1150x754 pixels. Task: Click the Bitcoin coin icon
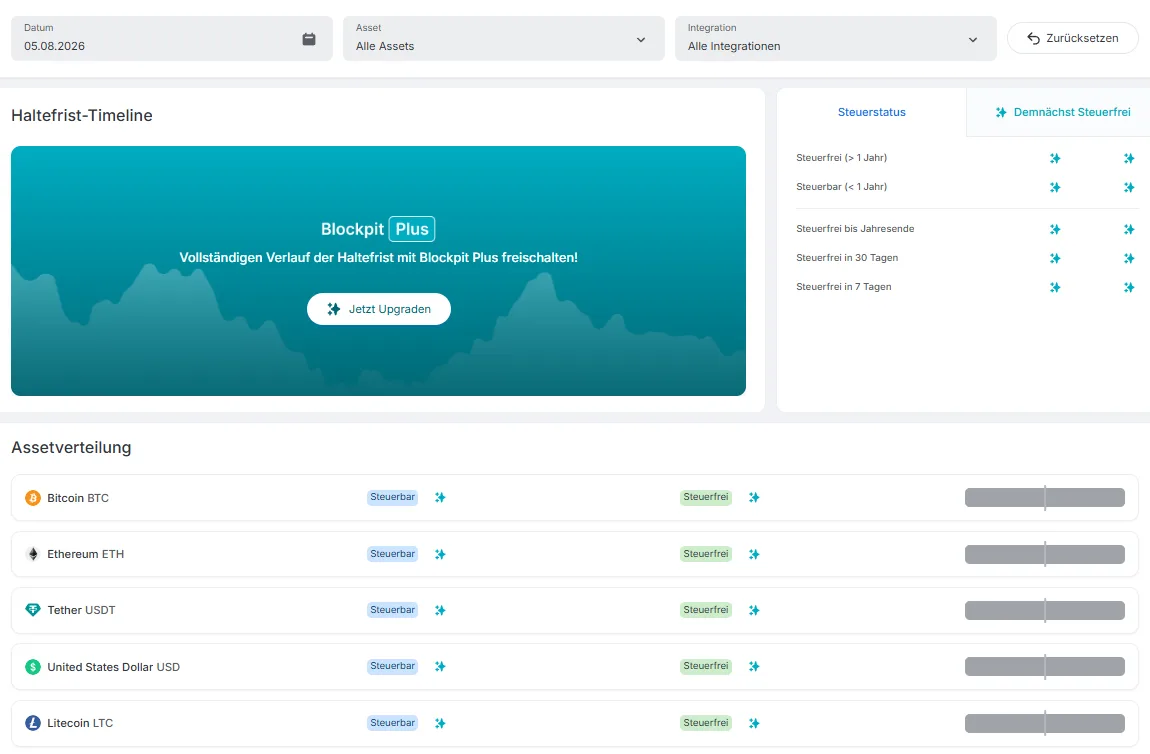coord(33,498)
